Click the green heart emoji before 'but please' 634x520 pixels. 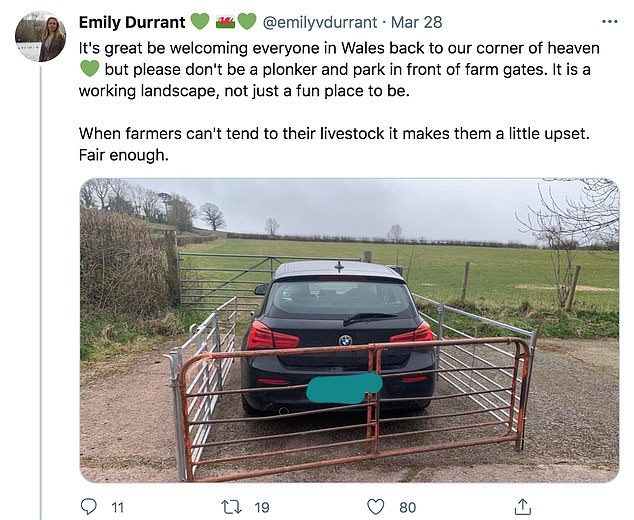point(89,69)
